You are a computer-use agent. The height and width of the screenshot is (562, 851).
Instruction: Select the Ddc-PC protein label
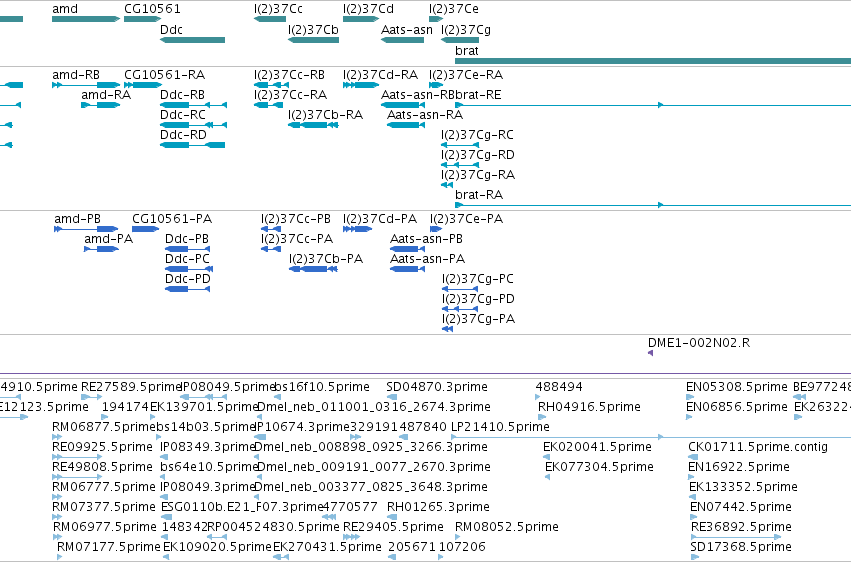click(187, 259)
